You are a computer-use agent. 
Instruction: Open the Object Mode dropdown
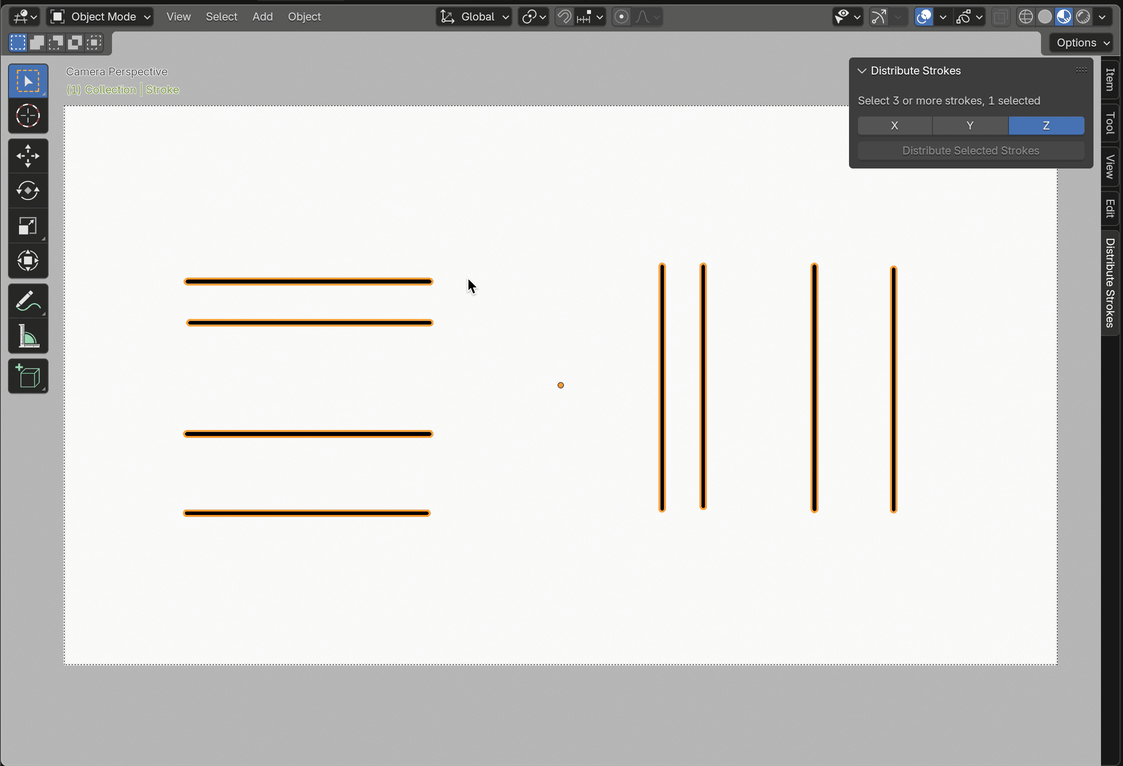click(x=100, y=17)
